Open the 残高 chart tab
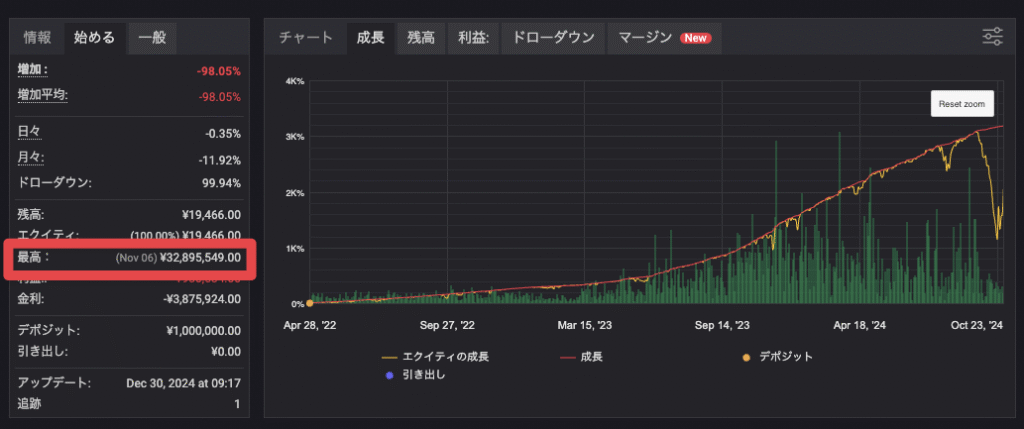1024x429 pixels. click(421, 38)
